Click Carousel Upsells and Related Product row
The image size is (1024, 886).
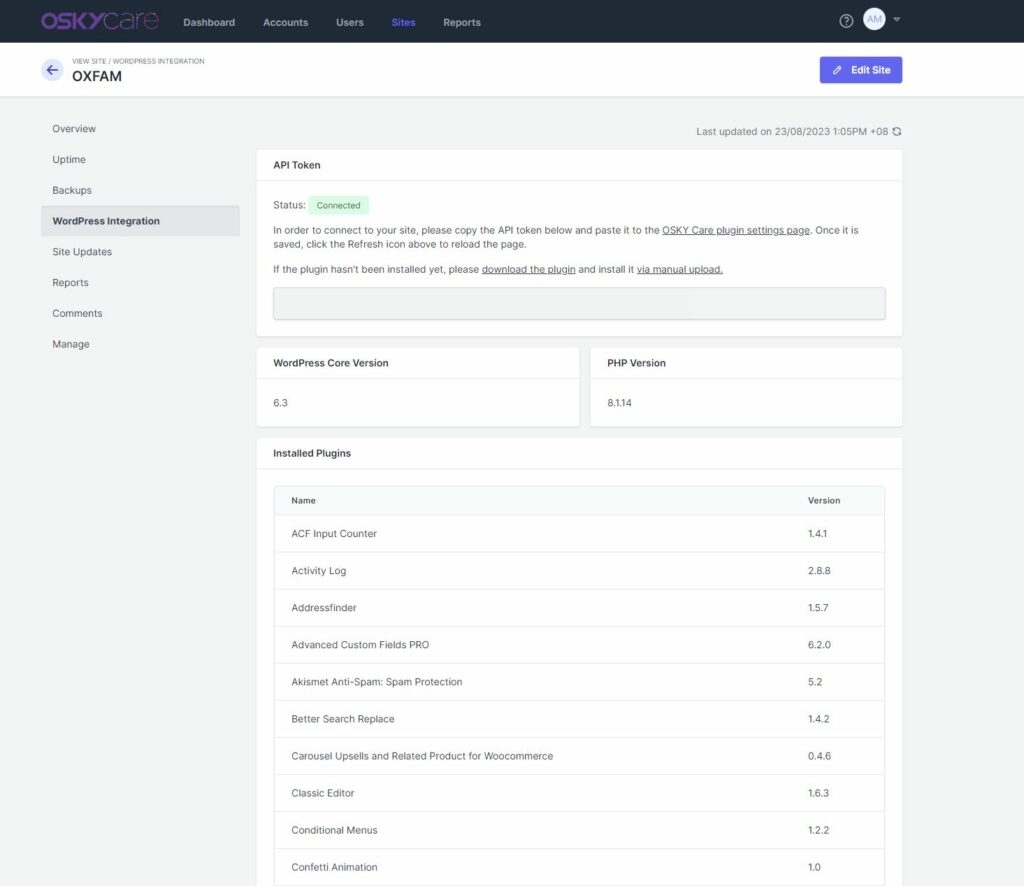(x=579, y=756)
